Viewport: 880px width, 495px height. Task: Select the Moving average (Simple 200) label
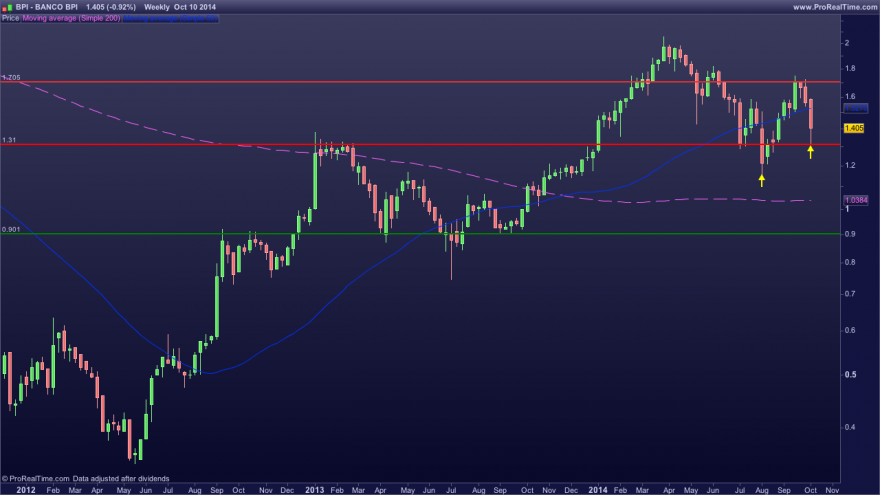click(x=71, y=18)
